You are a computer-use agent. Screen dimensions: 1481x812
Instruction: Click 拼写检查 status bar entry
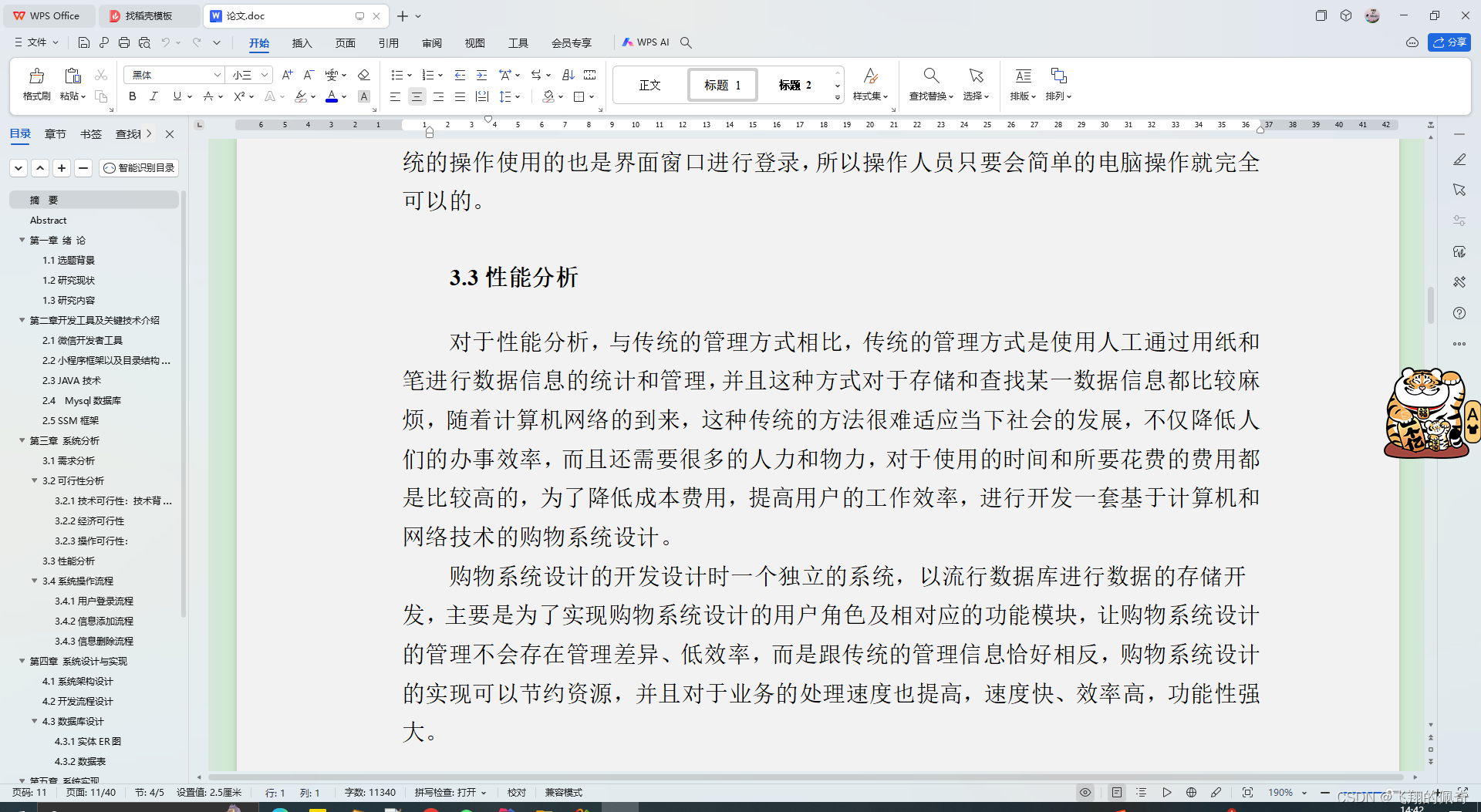click(450, 792)
